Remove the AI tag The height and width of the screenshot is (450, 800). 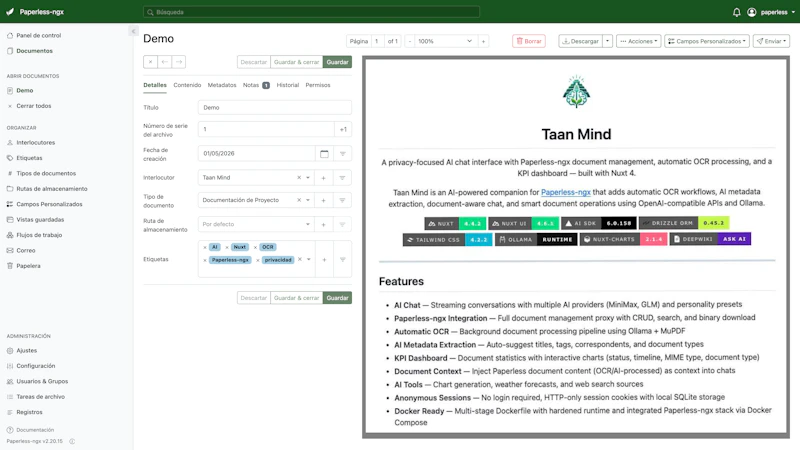(x=205, y=247)
